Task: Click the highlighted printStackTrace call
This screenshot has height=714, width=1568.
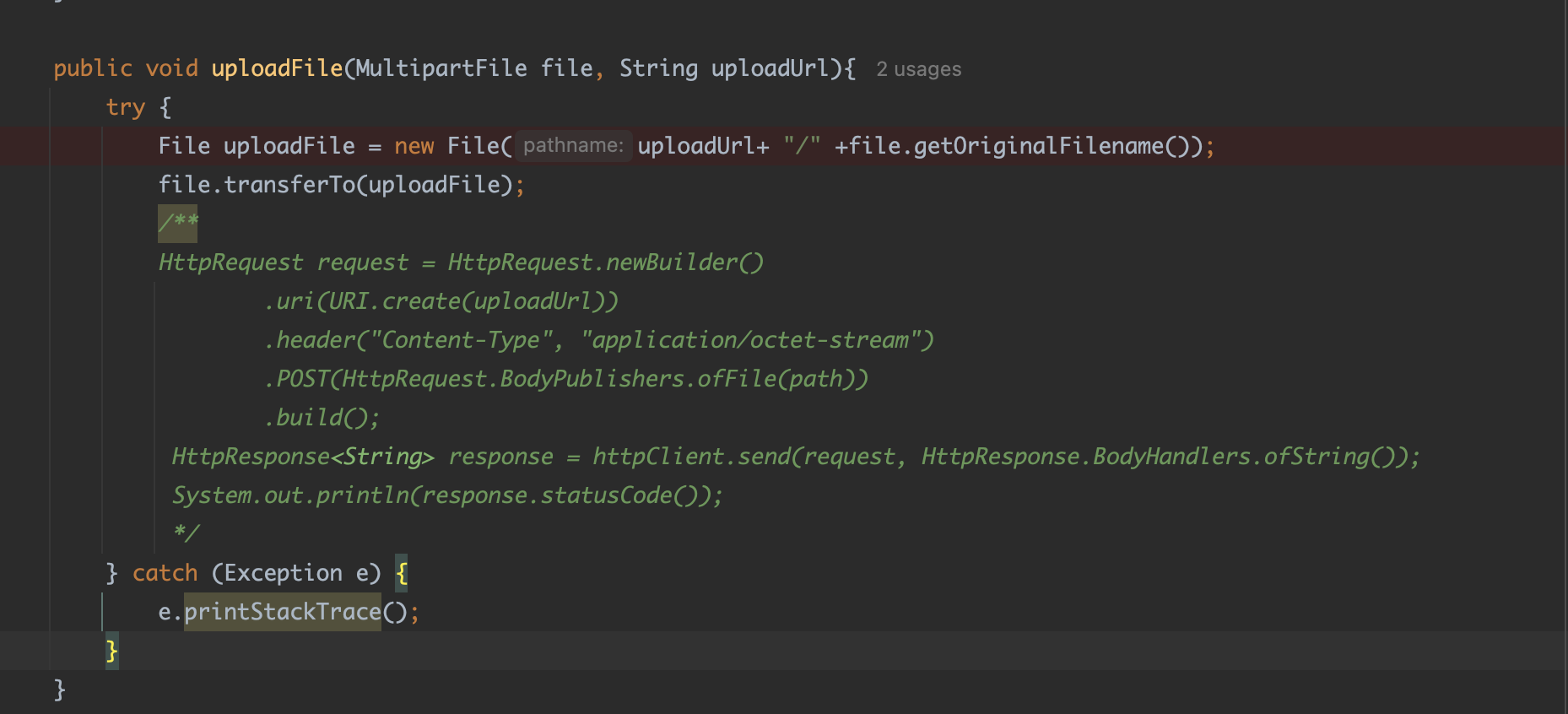Action: tap(283, 612)
